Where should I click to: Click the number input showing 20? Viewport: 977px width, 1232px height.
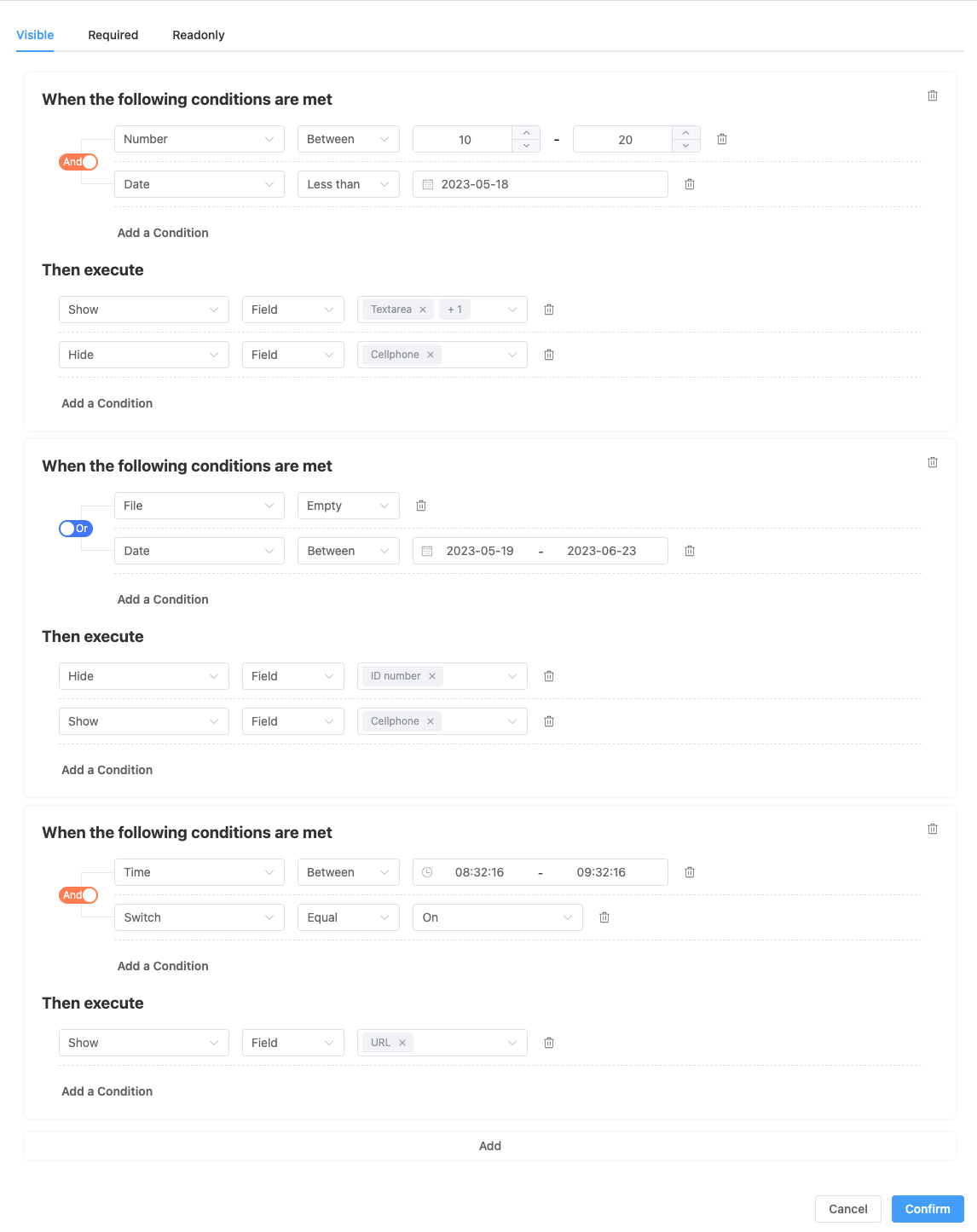(625, 138)
